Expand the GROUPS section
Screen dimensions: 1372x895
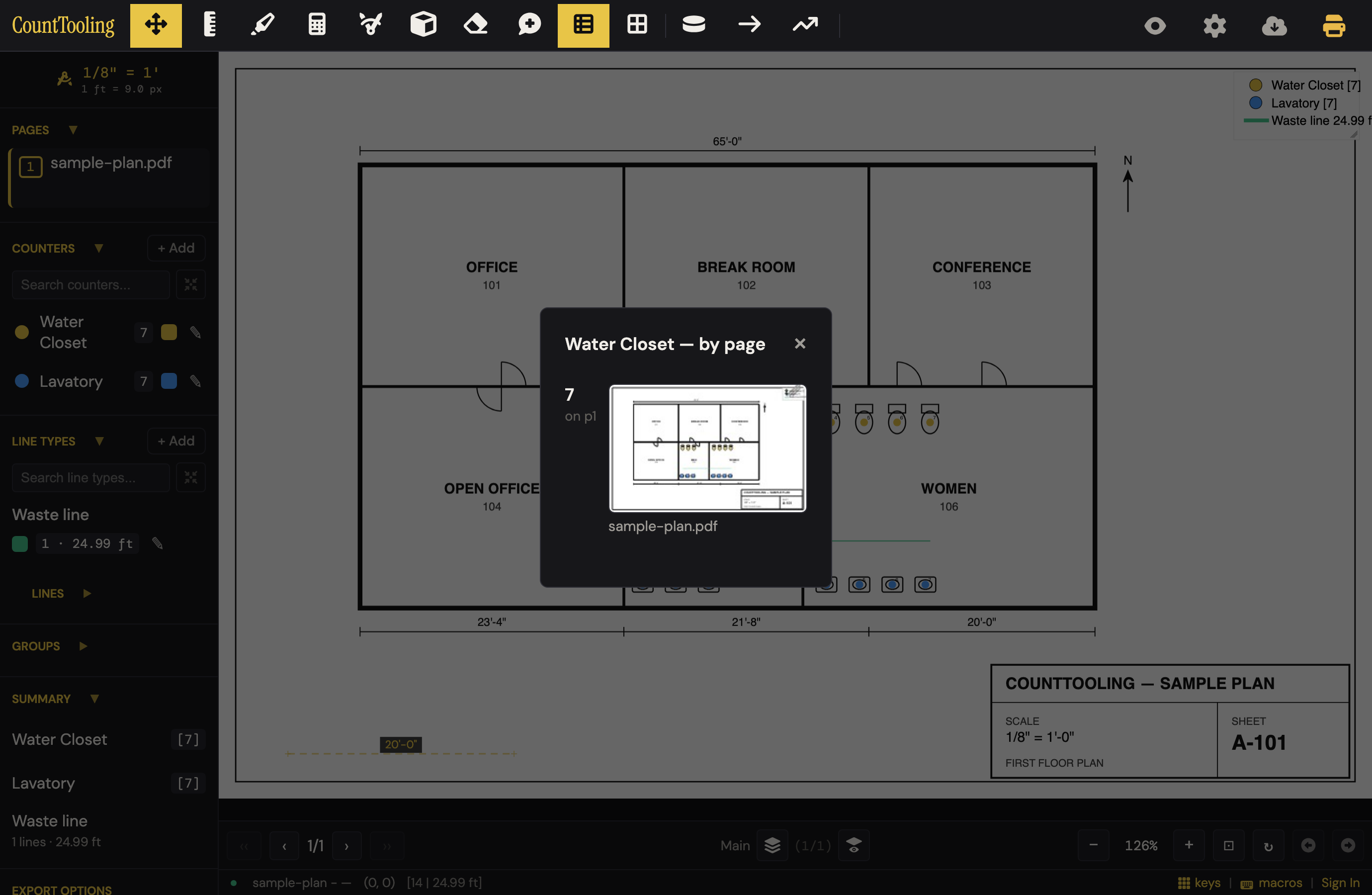click(83, 646)
